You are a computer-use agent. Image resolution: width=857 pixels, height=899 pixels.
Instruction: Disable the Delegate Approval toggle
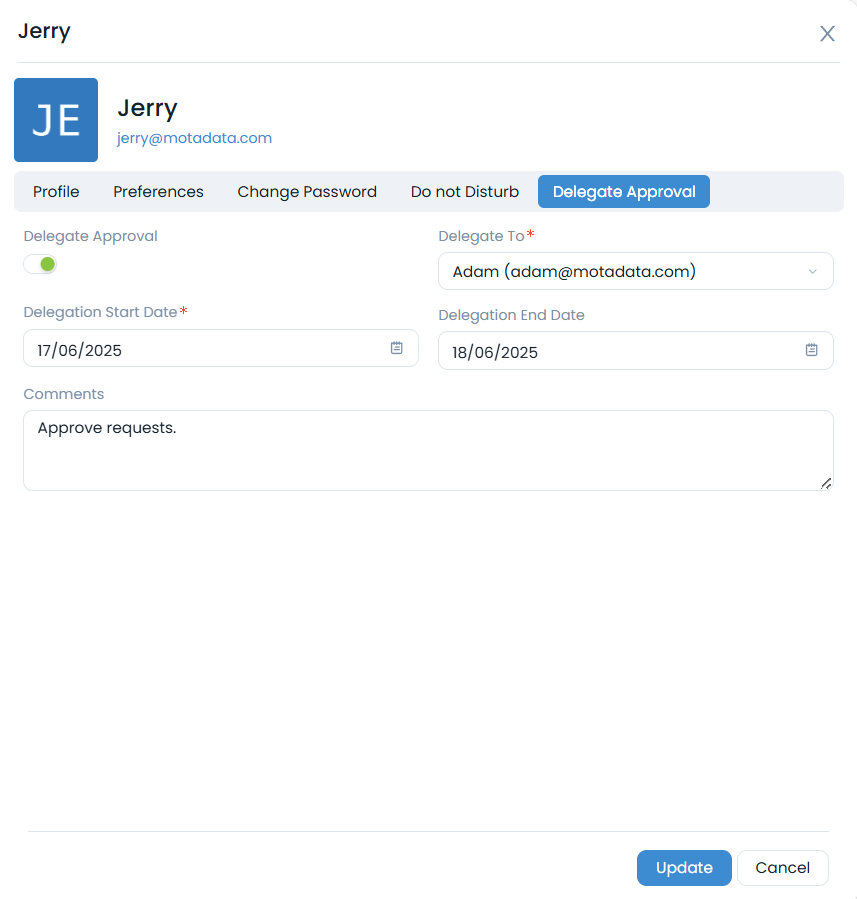pos(41,264)
